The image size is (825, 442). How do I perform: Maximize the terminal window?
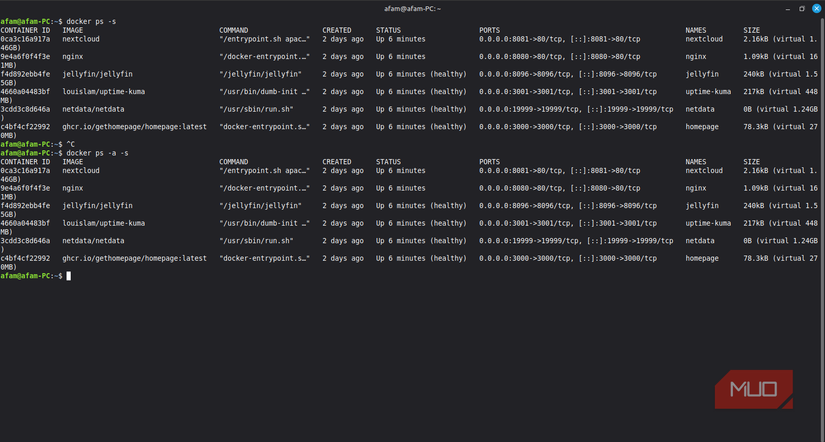click(802, 8)
